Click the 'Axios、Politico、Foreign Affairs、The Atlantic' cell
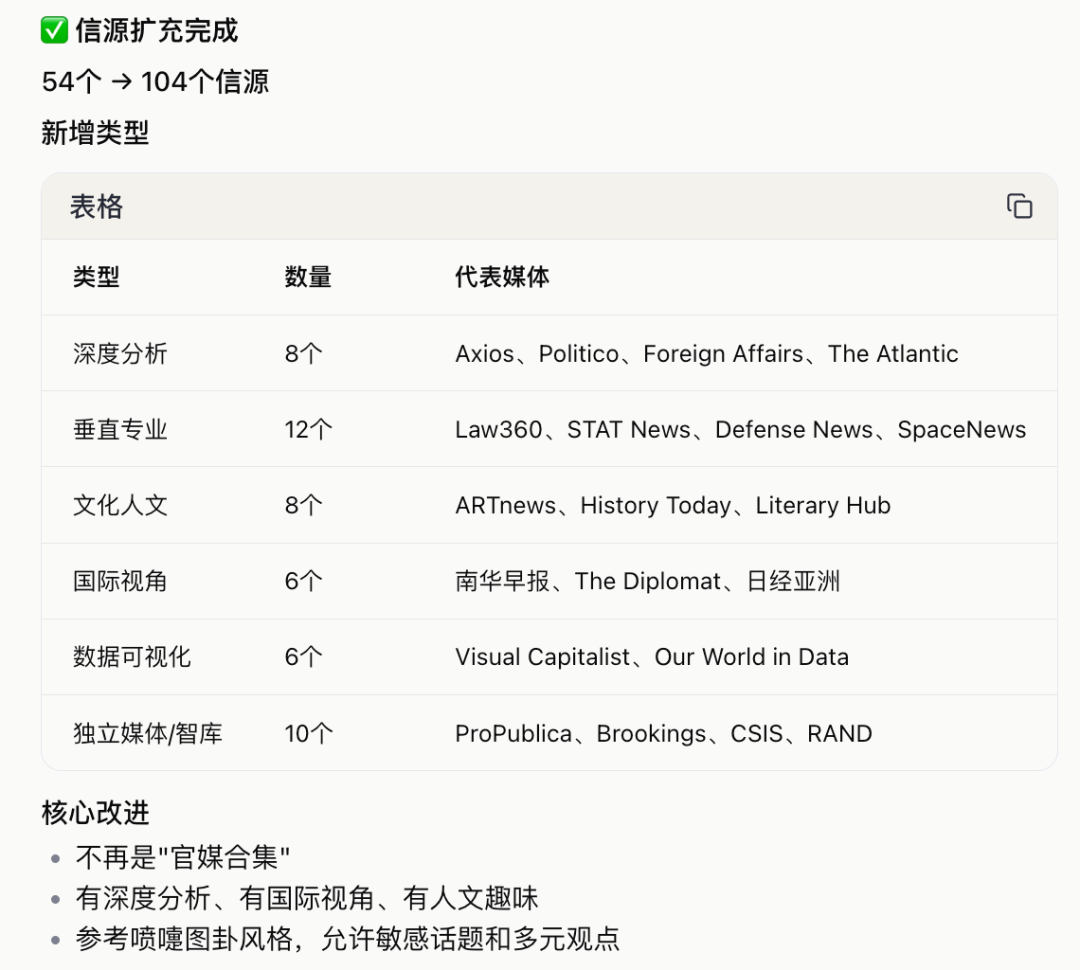The height and width of the screenshot is (970, 1080). click(x=707, y=353)
